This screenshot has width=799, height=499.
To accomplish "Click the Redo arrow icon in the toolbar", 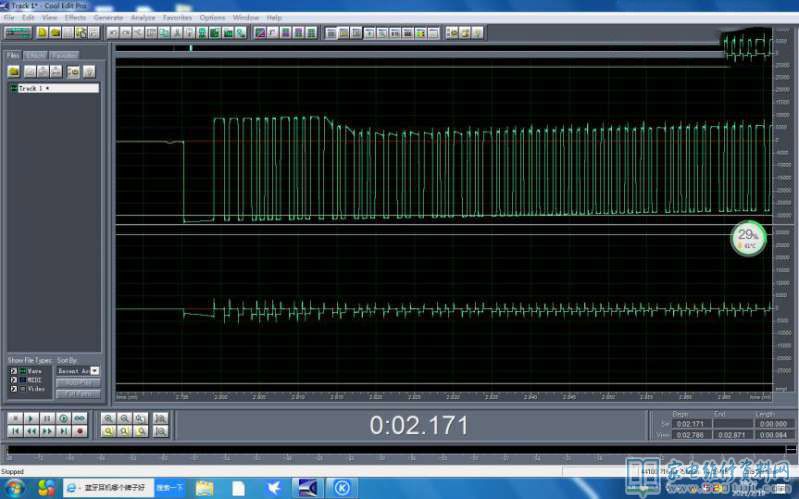I will coord(125,33).
